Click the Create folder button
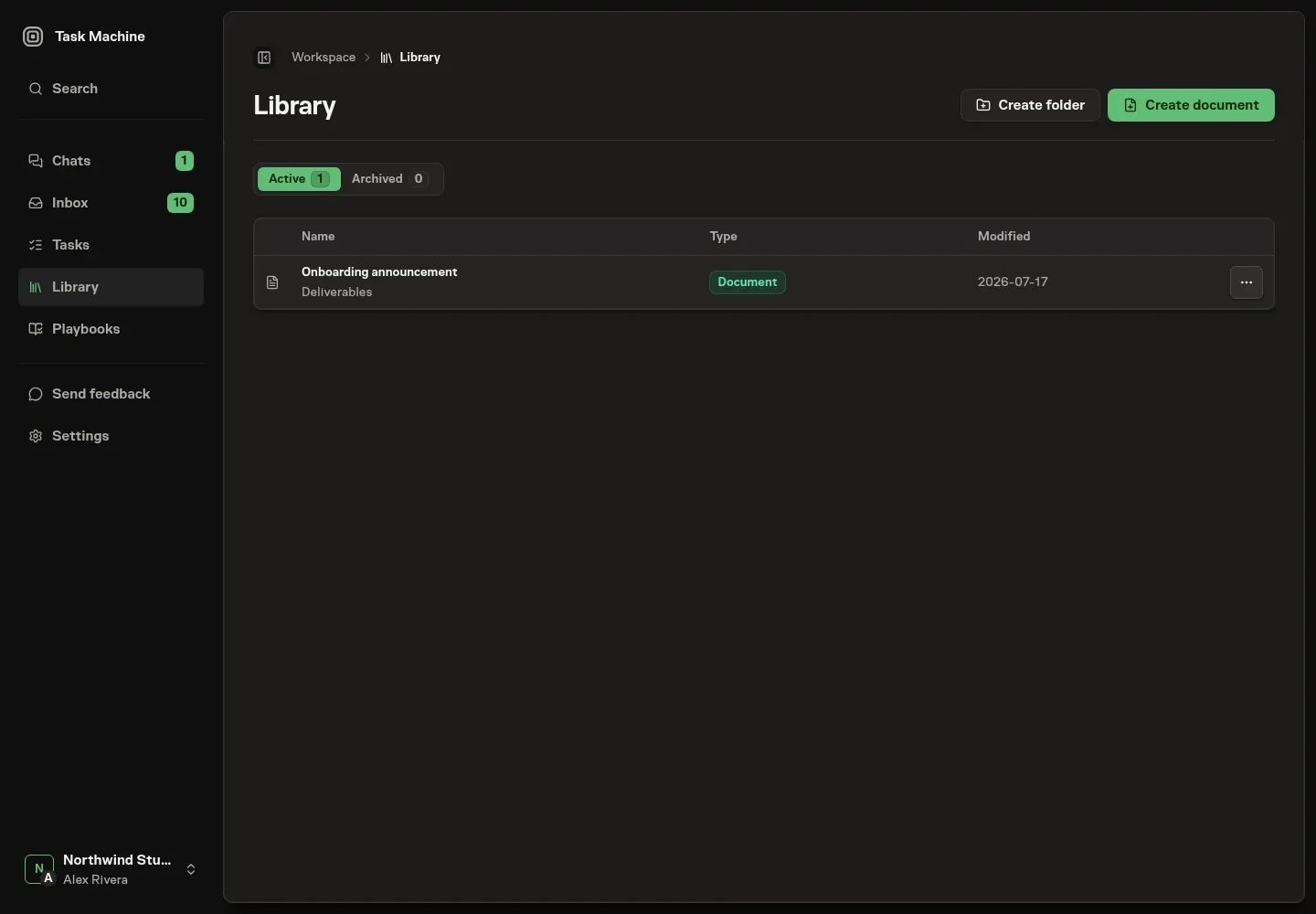1316x914 pixels. click(1030, 105)
